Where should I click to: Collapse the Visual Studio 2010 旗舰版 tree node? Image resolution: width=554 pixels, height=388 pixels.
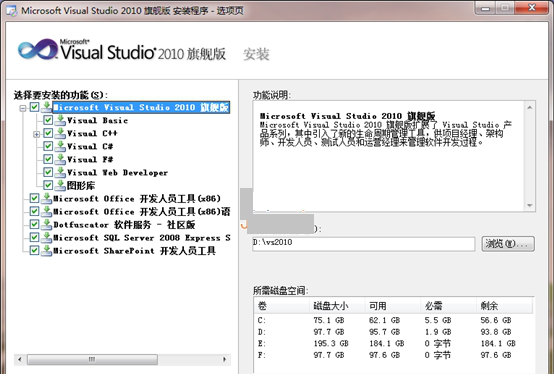coord(23,108)
